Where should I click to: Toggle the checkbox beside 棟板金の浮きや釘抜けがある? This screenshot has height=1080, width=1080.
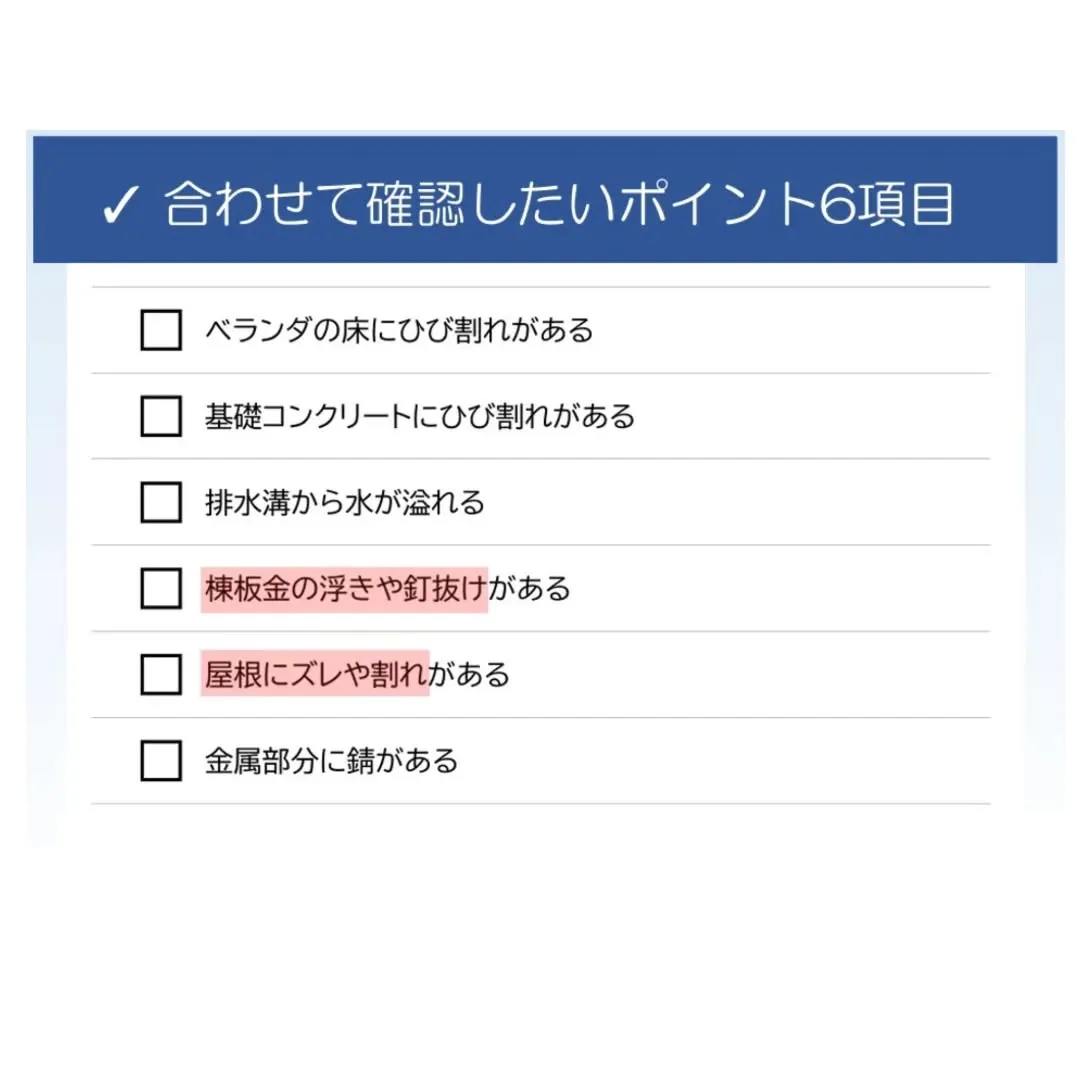pyautogui.click(x=161, y=589)
